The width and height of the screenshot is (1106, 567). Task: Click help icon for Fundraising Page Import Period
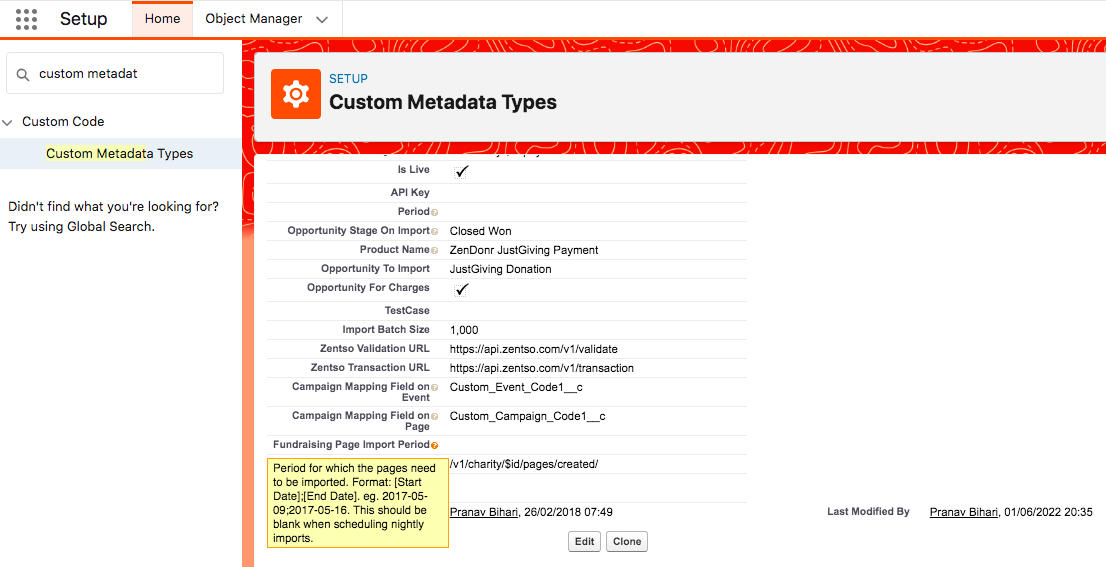(434, 446)
